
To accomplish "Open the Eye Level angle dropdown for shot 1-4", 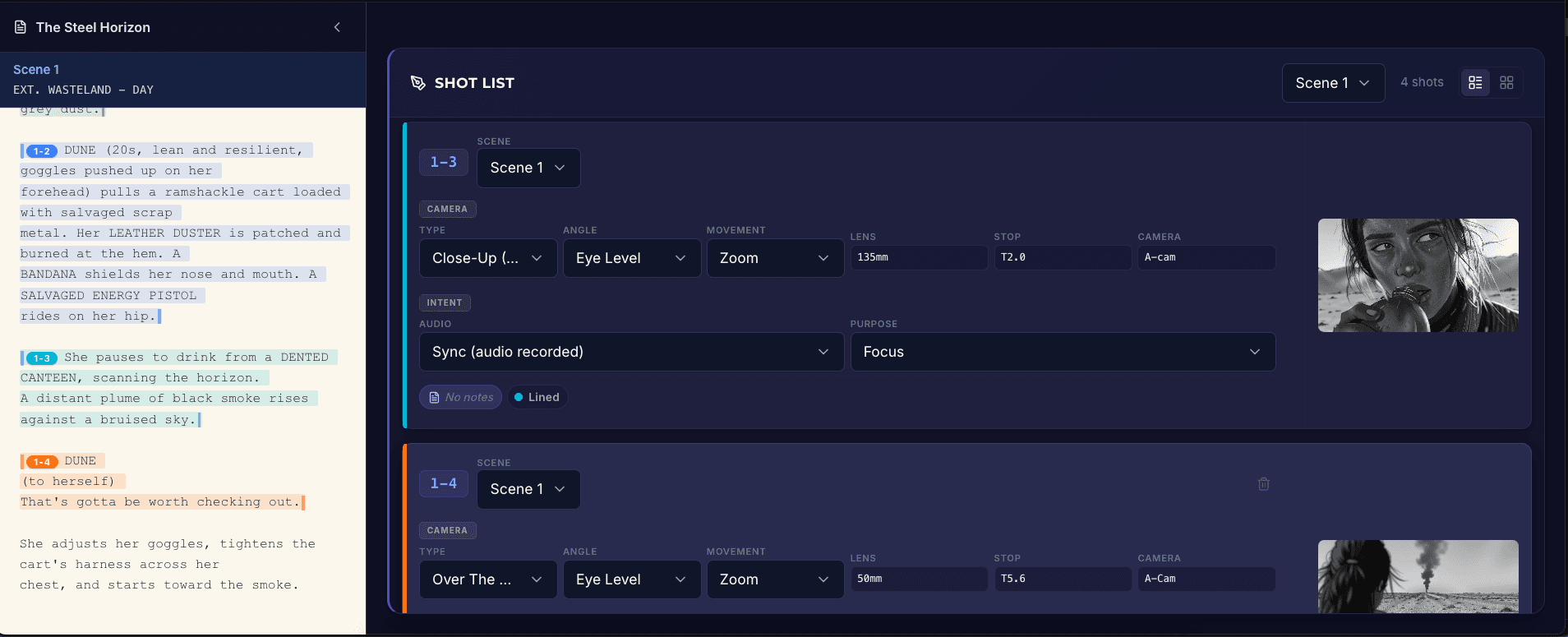I will [632, 579].
